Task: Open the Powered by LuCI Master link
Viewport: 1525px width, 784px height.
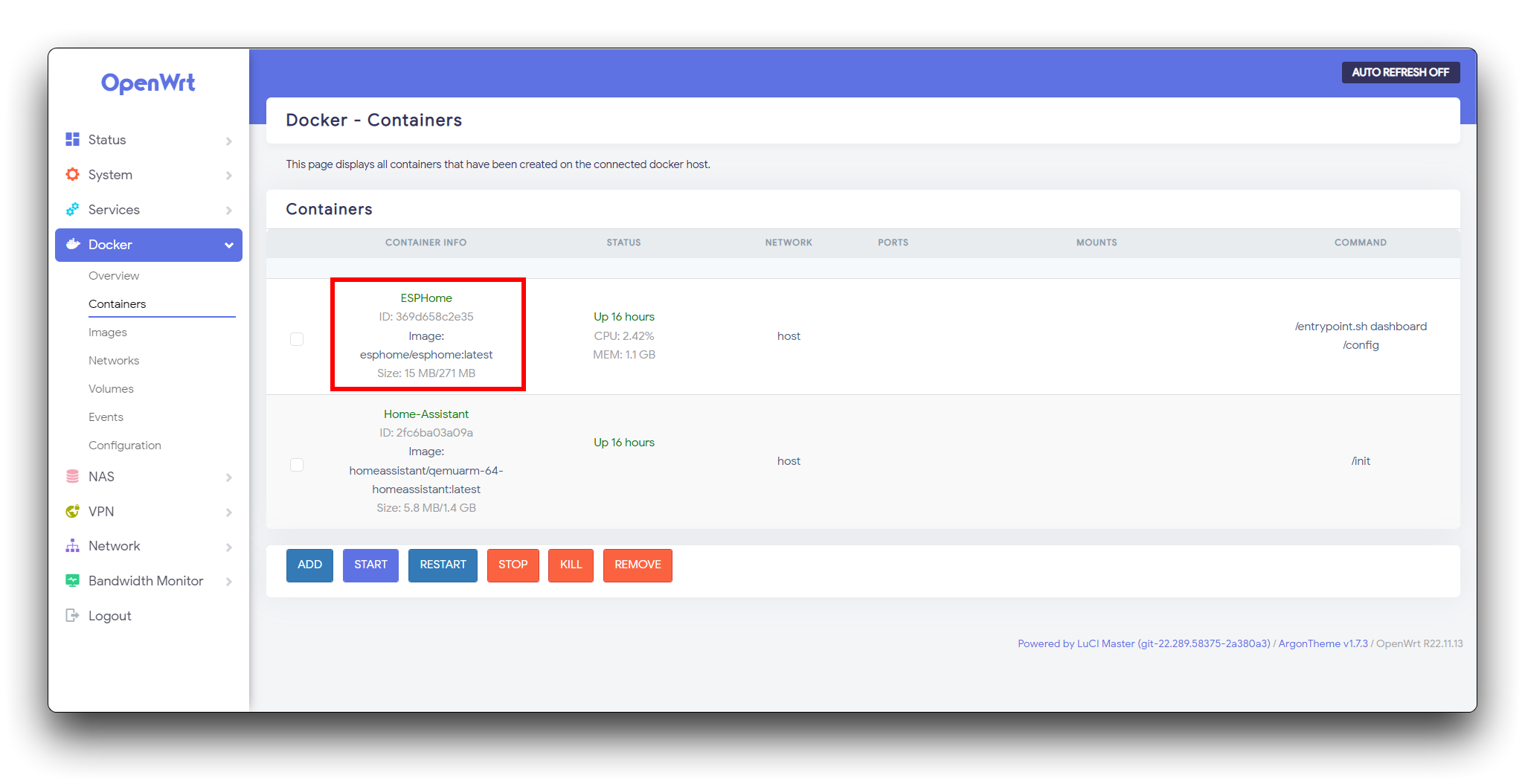Action: coord(1144,643)
